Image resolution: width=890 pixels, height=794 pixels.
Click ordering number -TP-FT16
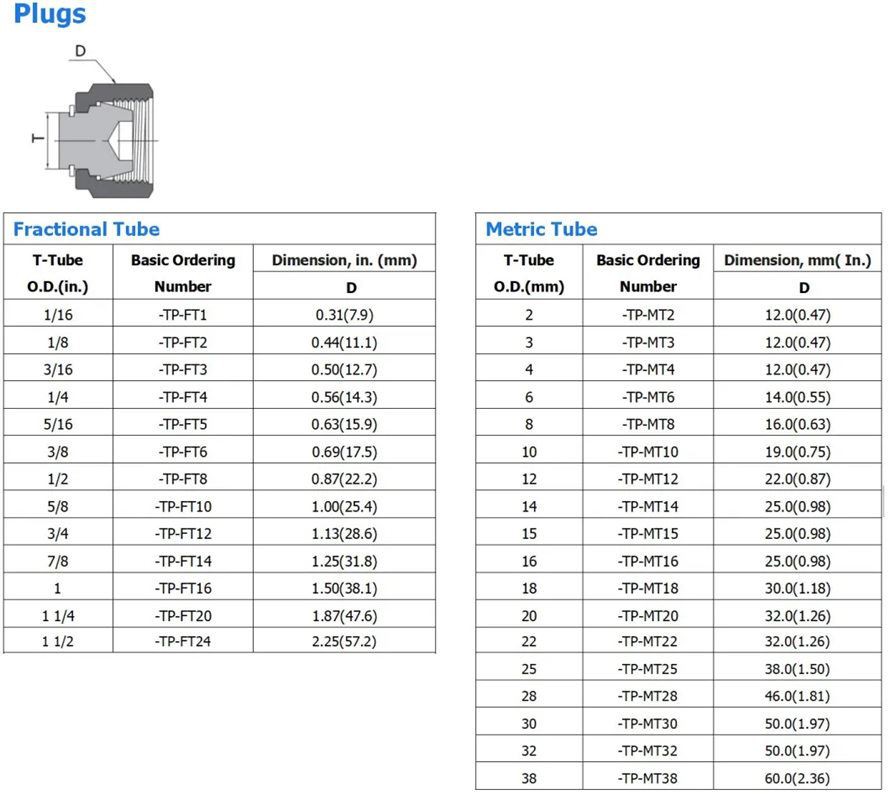tap(183, 588)
